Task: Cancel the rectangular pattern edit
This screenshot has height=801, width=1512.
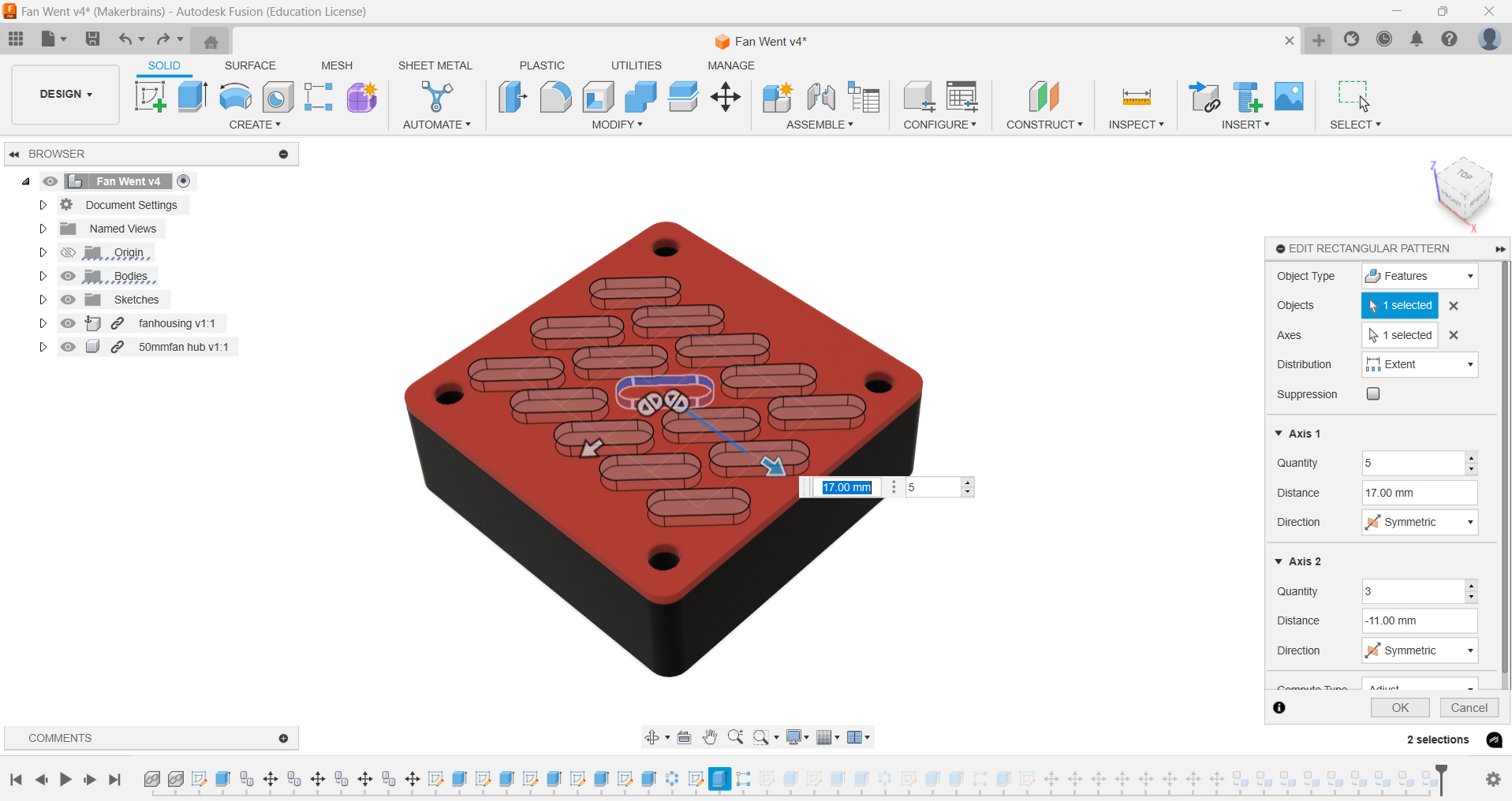Action: pos(1469,707)
